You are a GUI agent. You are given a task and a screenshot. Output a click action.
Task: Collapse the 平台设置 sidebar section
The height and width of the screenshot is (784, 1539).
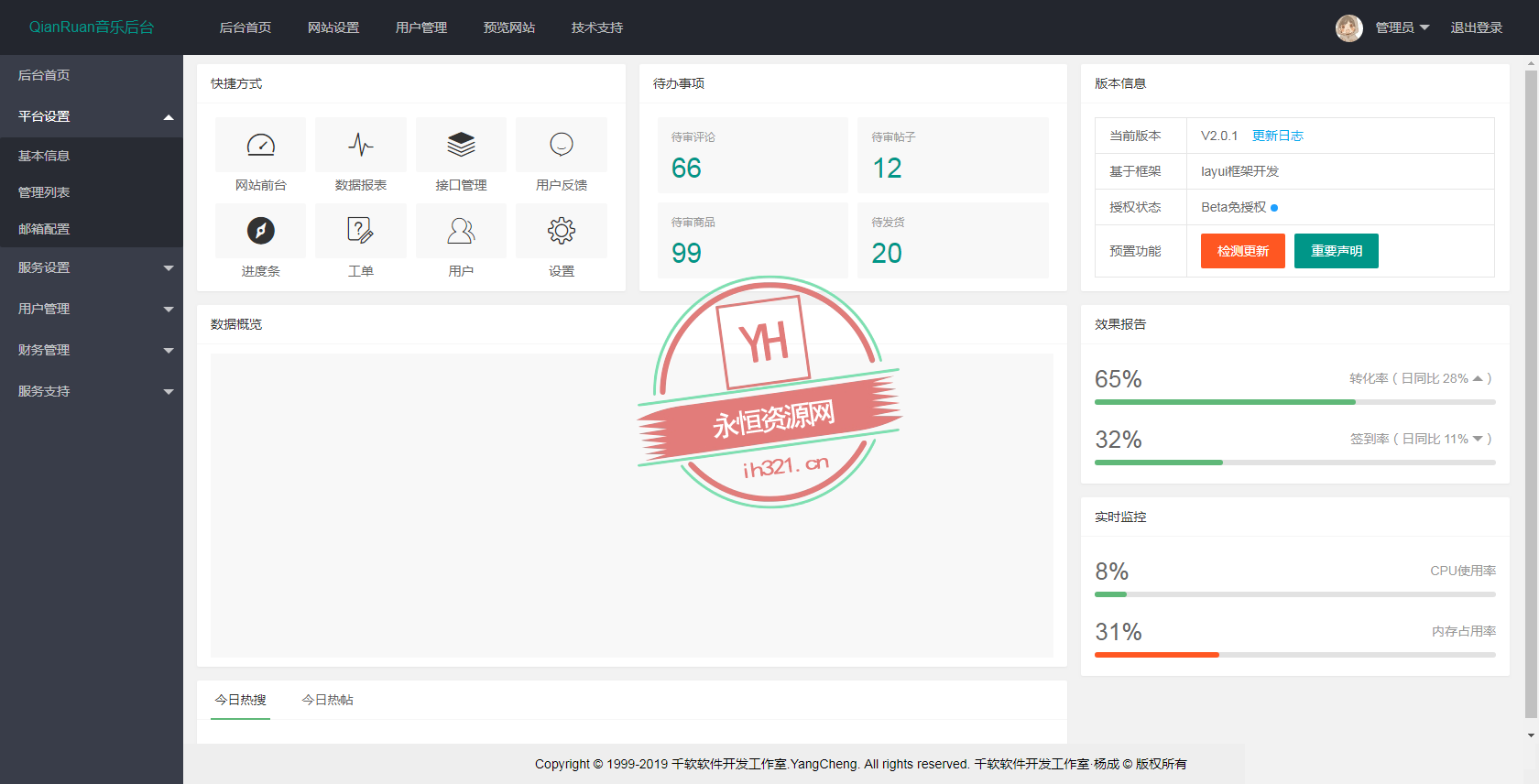[x=92, y=116]
